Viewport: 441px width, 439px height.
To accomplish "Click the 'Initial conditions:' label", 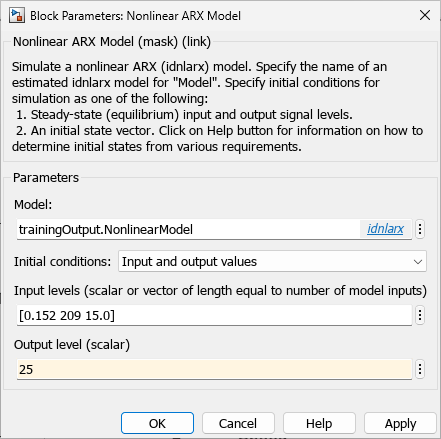I will point(62,261).
